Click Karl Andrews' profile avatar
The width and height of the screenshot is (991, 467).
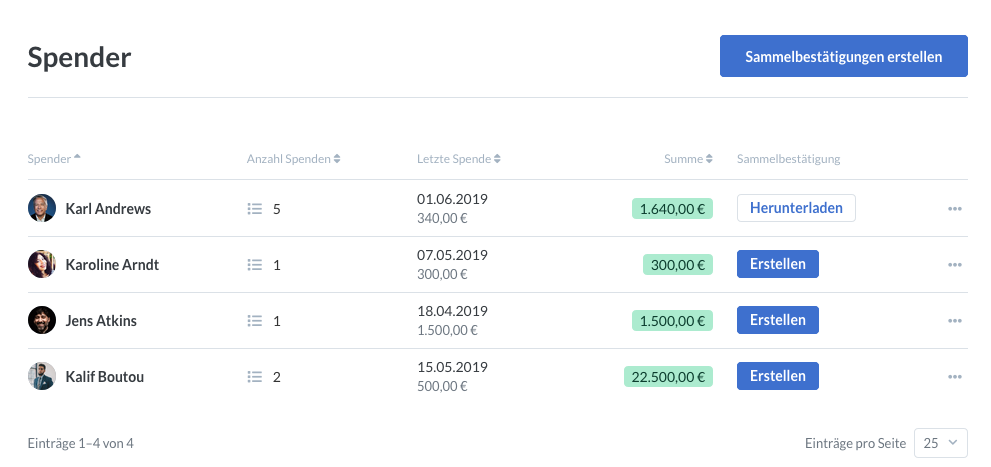[41, 209]
